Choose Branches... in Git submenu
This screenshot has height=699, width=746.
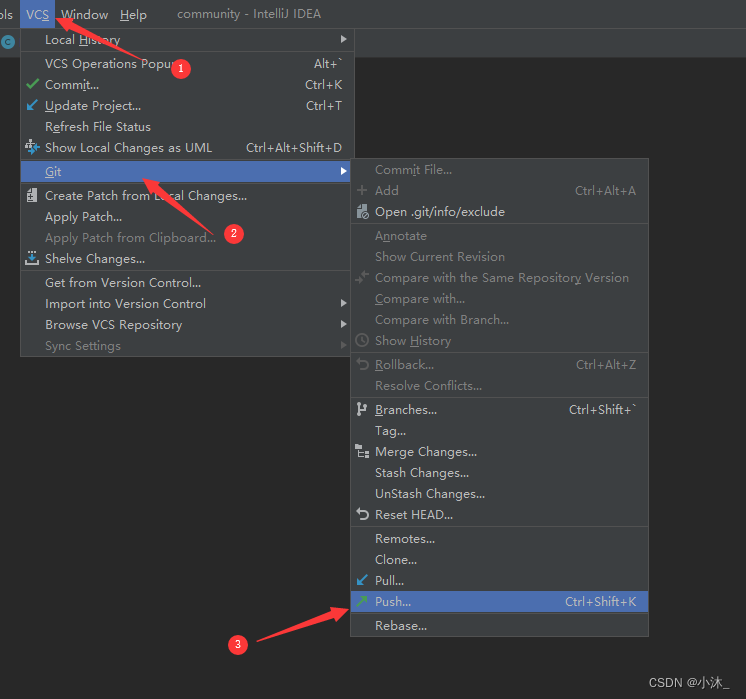[499, 410]
